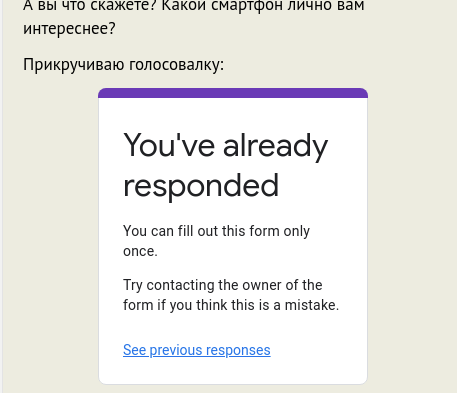
Task: Click the word 'голосовалку:' above the form
Action: pyautogui.click(x=177, y=65)
